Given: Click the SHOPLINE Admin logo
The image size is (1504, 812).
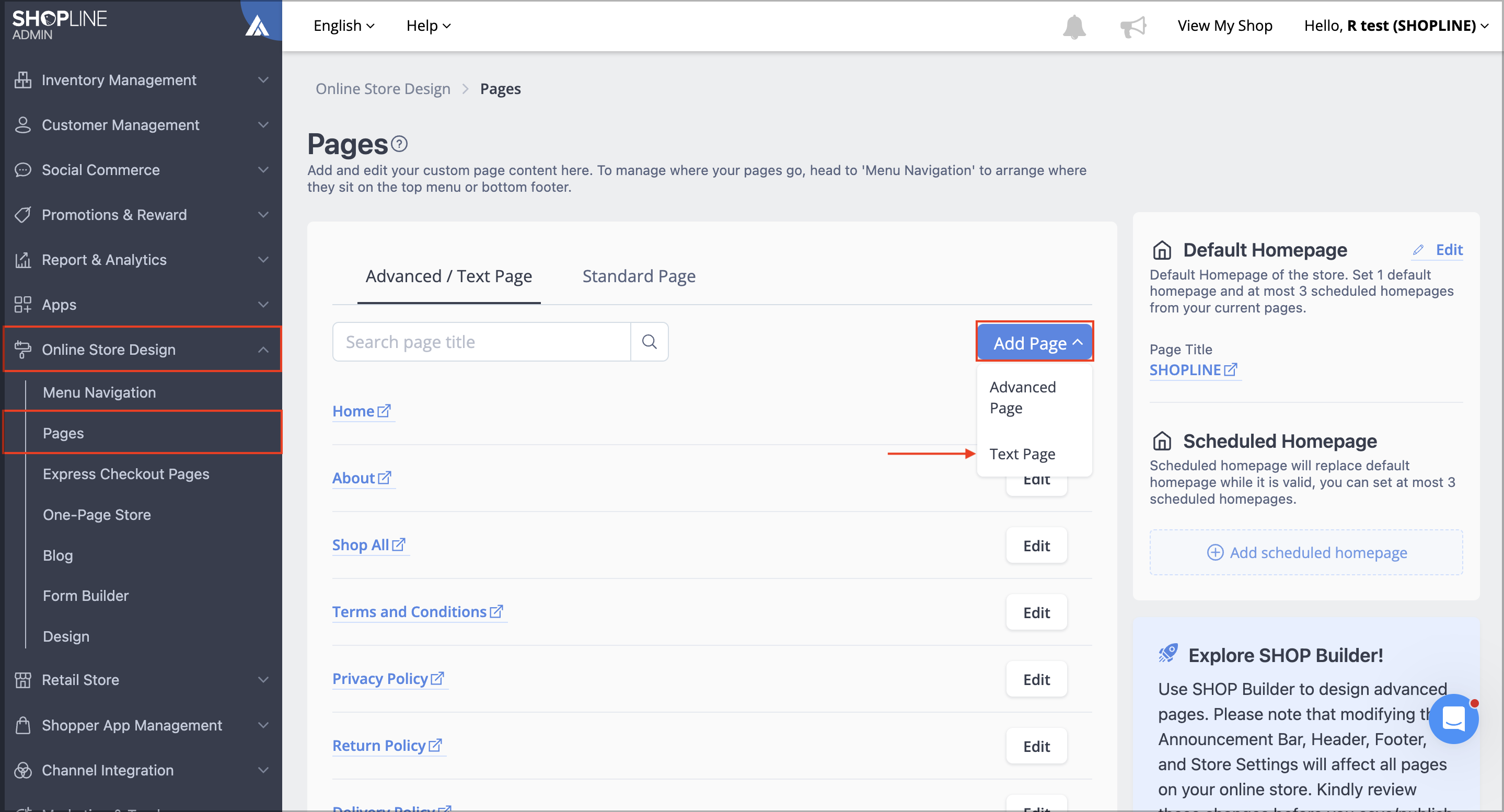Looking at the screenshot, I should [60, 25].
